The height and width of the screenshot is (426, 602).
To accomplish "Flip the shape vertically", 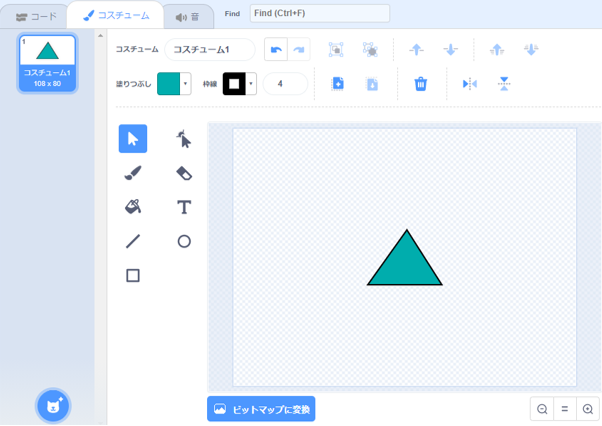I will pyautogui.click(x=504, y=84).
